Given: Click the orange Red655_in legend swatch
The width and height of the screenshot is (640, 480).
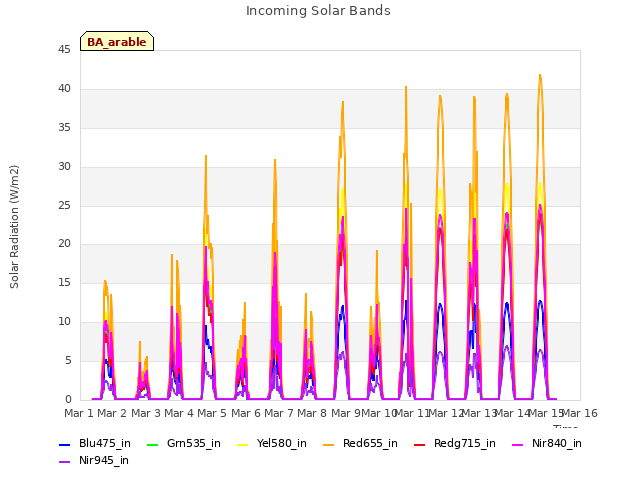Looking at the screenshot, I should tap(329, 444).
